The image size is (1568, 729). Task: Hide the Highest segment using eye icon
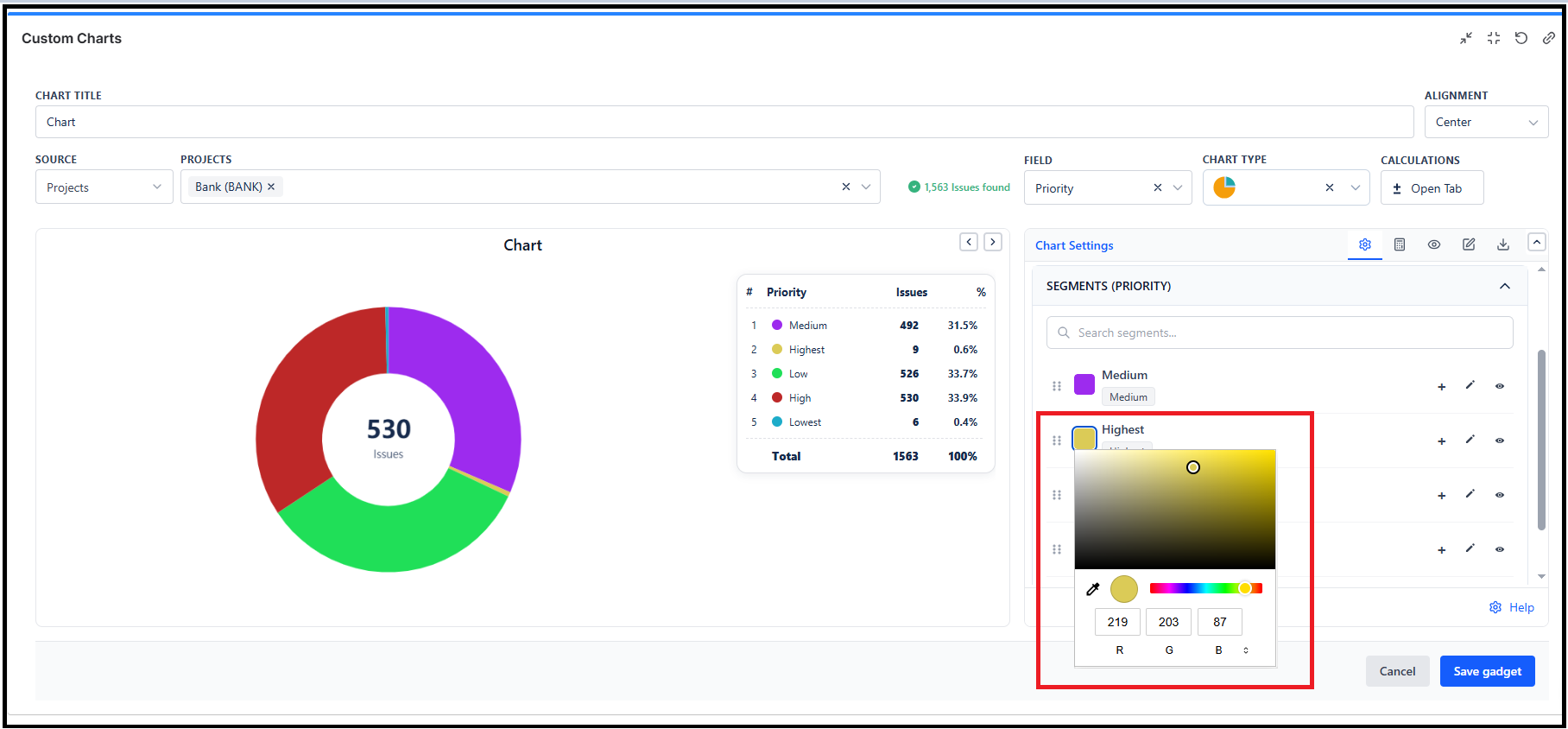[x=1500, y=441]
